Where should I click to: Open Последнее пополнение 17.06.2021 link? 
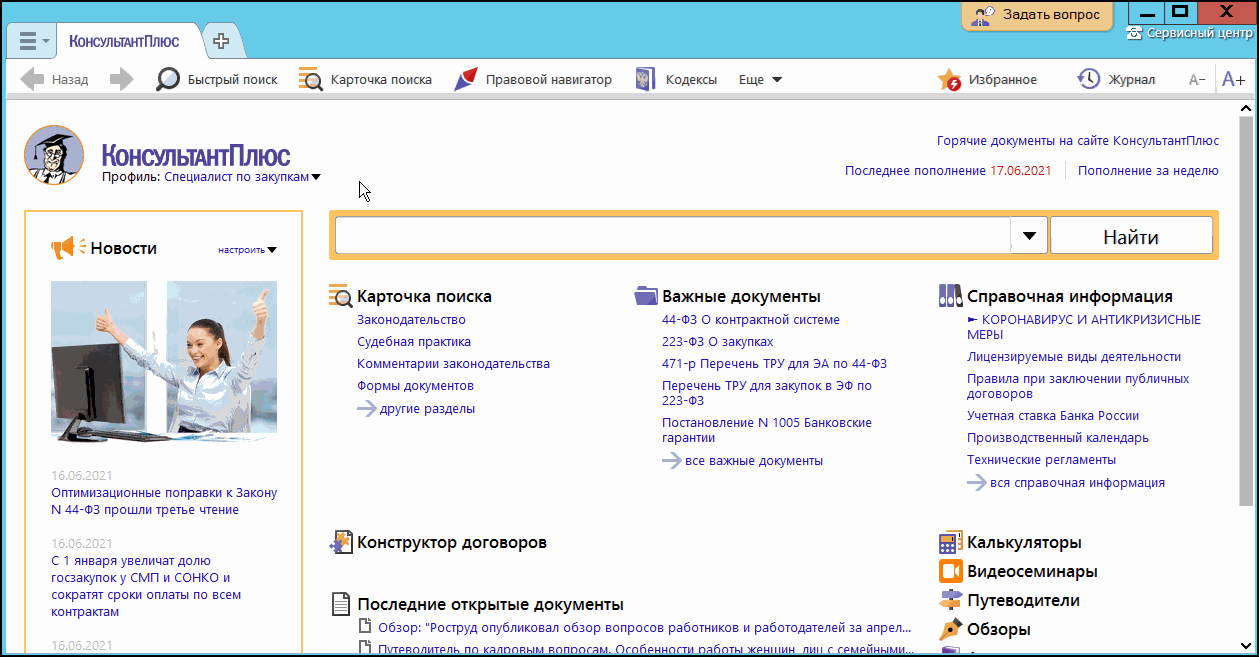[x=948, y=171]
